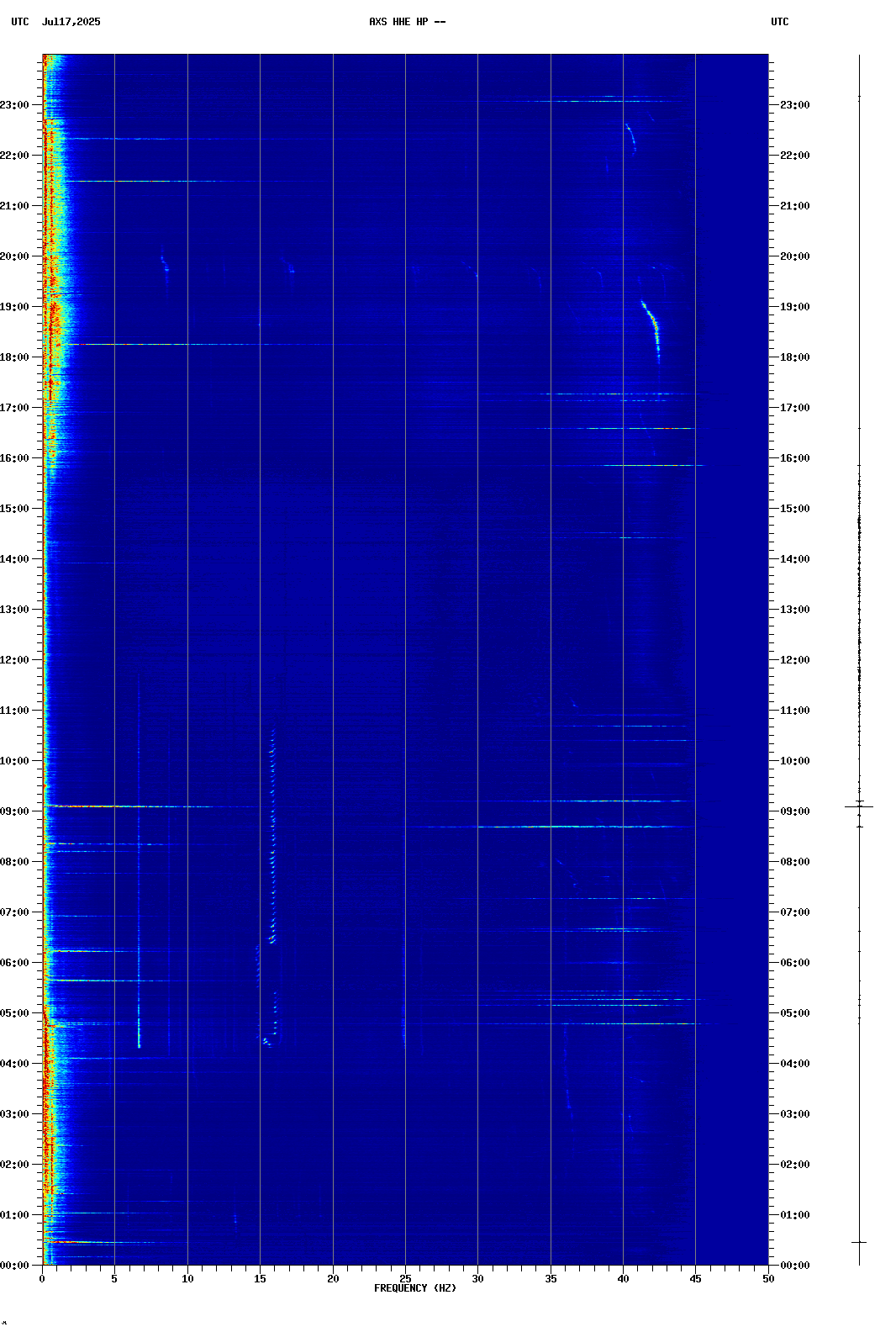Select the 14:00 label on the right axis
This screenshot has width=896, height=1332.
[795, 559]
